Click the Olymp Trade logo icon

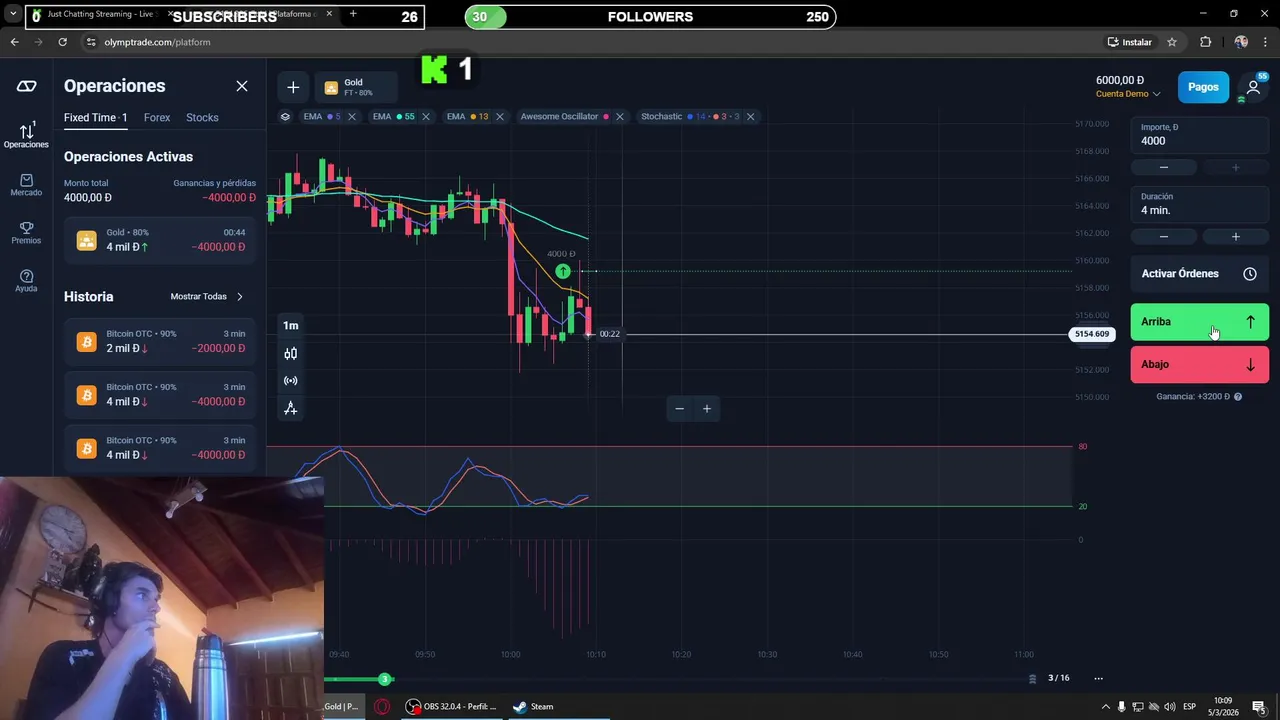point(27,86)
